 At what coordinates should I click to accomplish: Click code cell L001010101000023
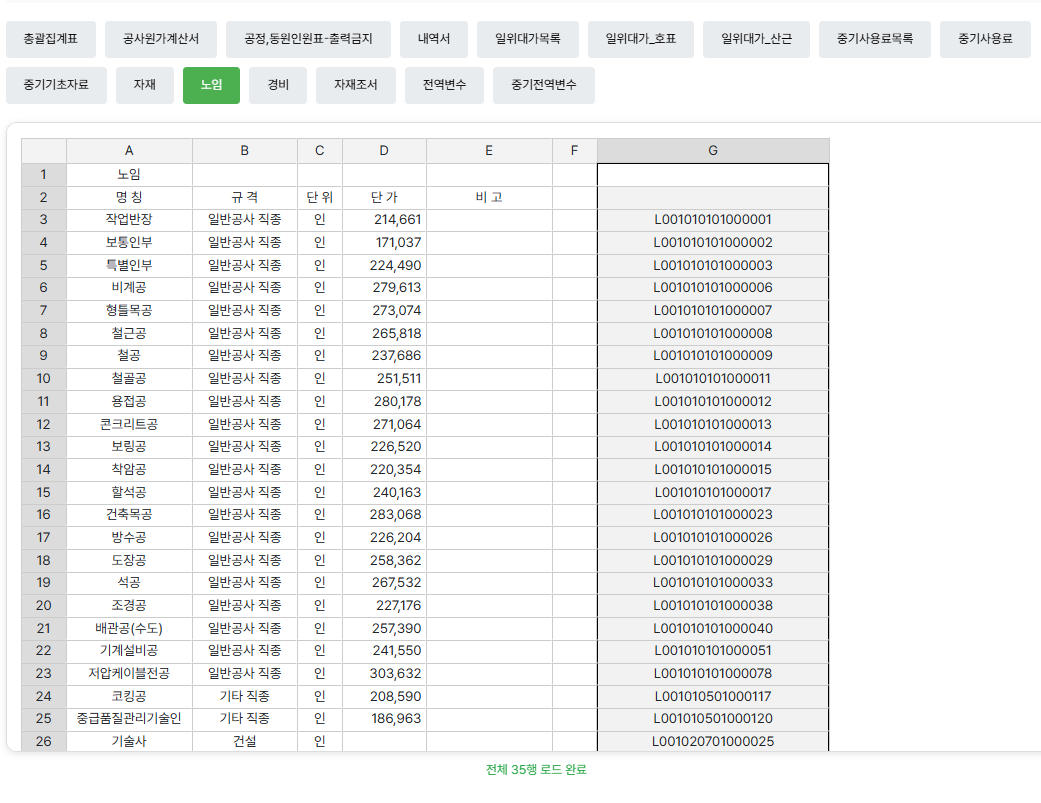712,514
